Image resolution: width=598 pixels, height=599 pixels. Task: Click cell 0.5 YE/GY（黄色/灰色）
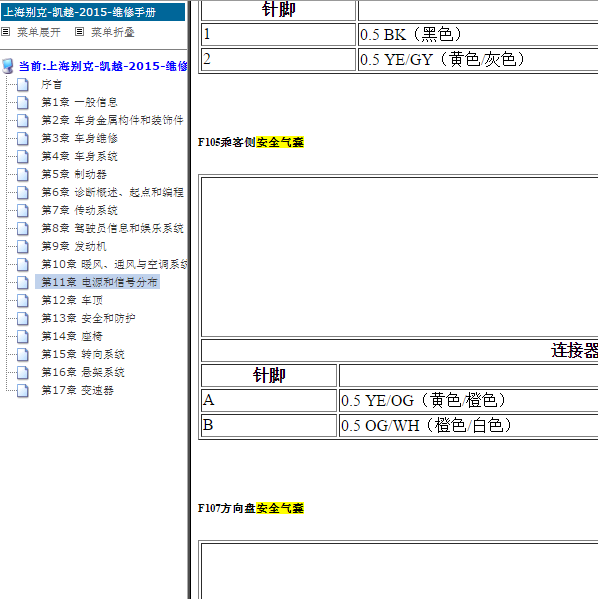478,59
